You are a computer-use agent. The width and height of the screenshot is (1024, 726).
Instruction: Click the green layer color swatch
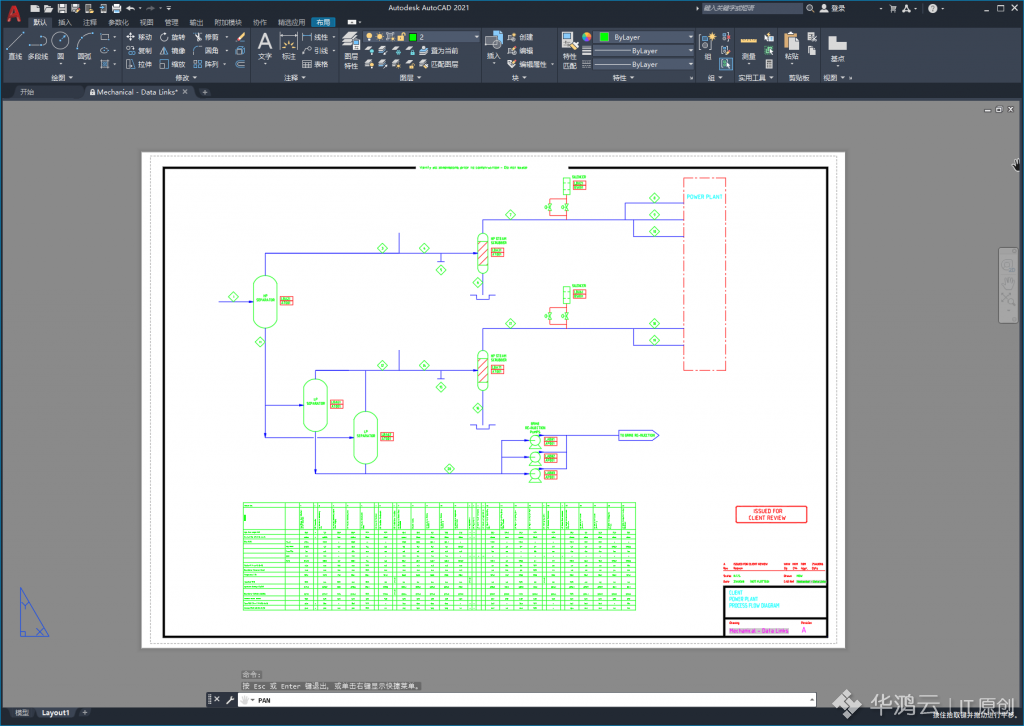coord(412,37)
